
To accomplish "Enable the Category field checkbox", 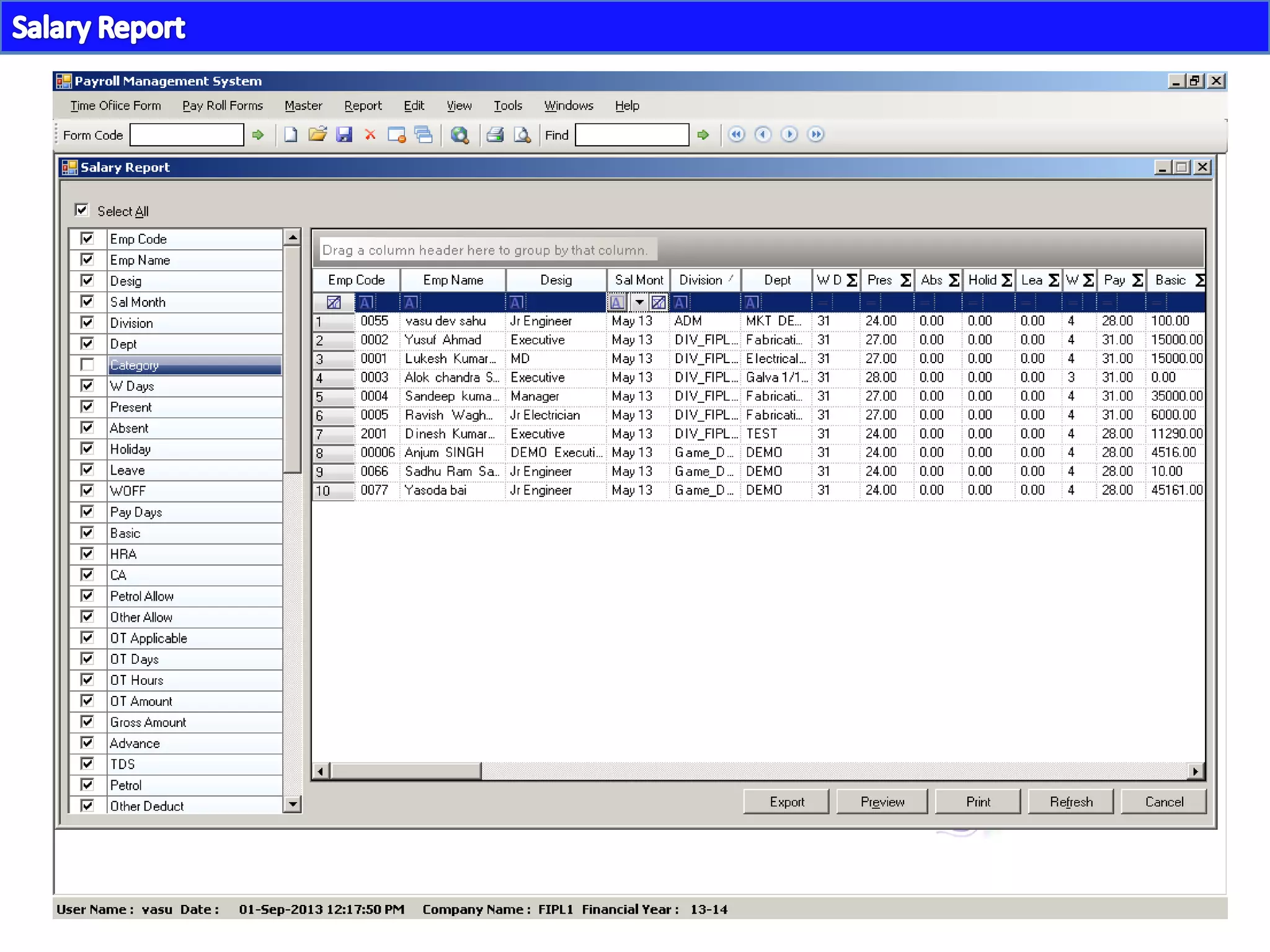I will point(87,365).
